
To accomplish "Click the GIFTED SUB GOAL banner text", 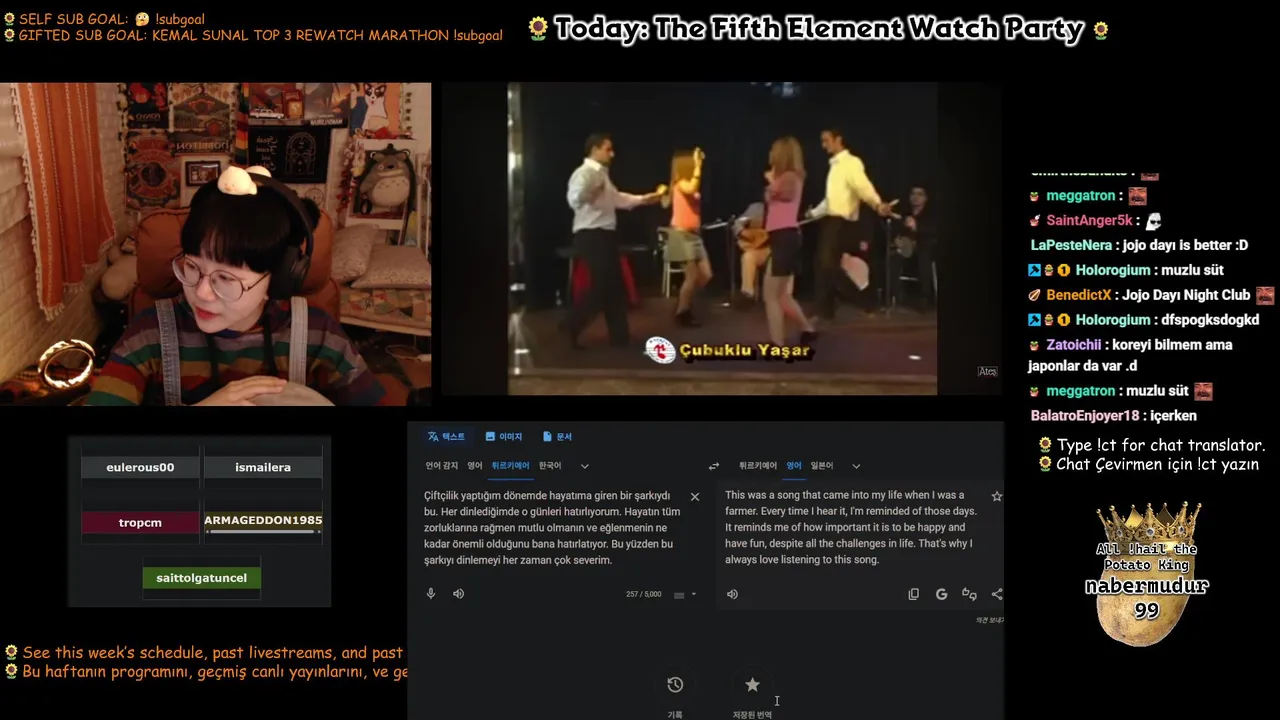I will 260,35.
